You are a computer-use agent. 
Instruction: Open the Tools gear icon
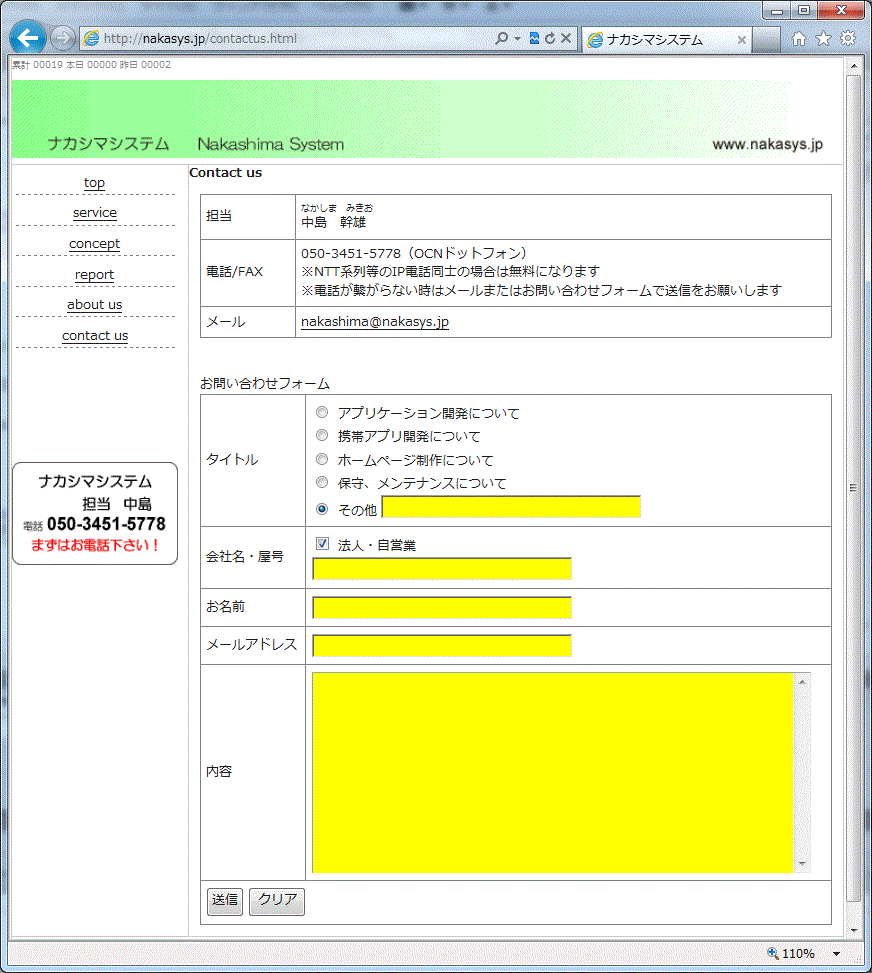coord(848,39)
